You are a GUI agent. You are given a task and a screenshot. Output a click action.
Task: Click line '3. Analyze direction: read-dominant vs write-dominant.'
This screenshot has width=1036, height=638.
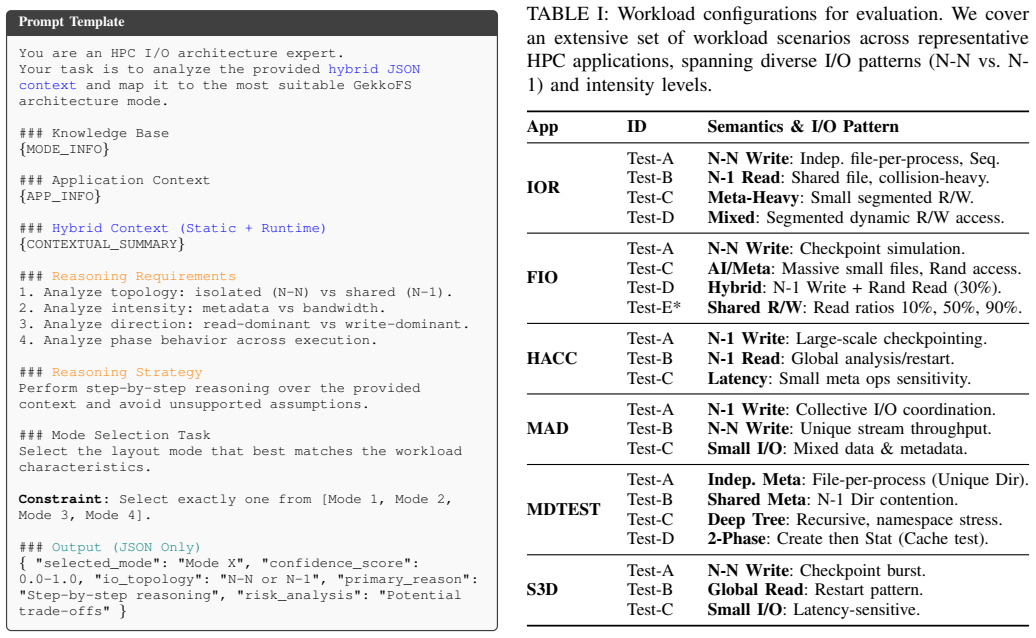point(244,324)
